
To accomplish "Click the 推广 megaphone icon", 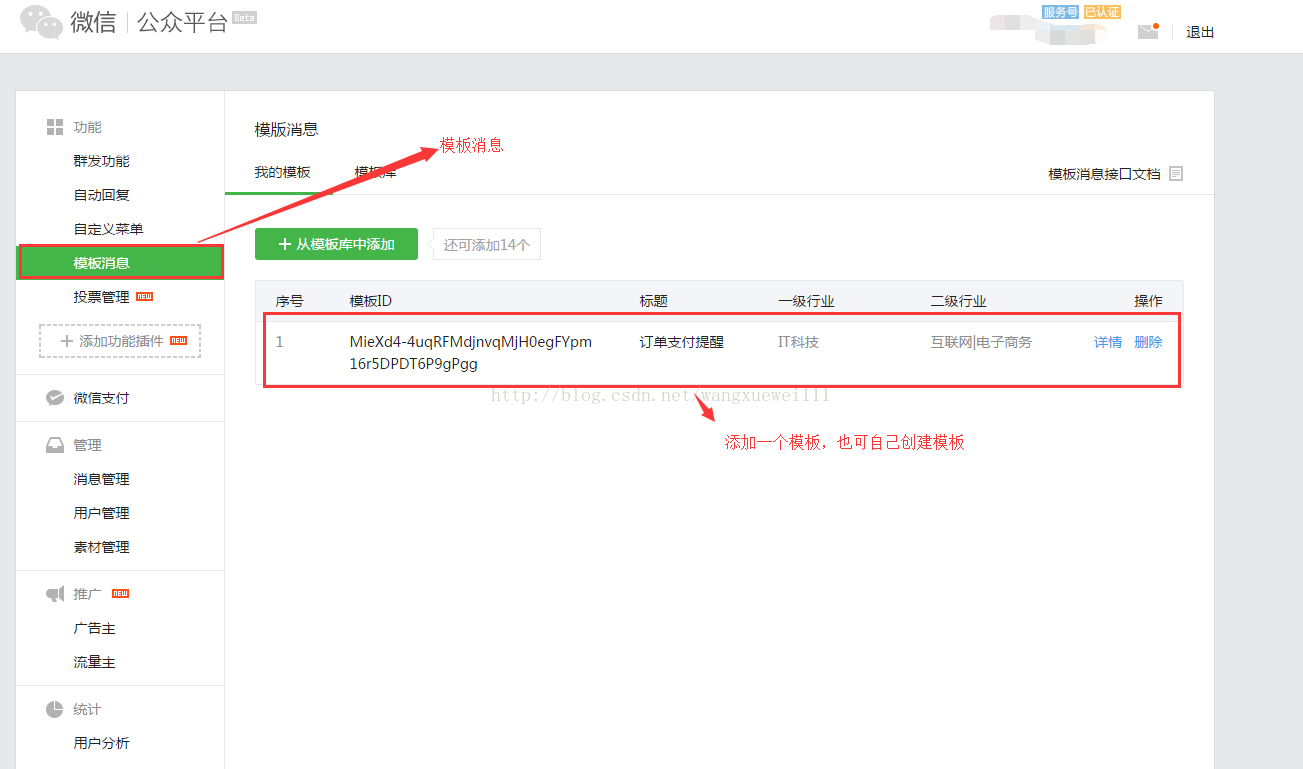I will click(x=55, y=594).
